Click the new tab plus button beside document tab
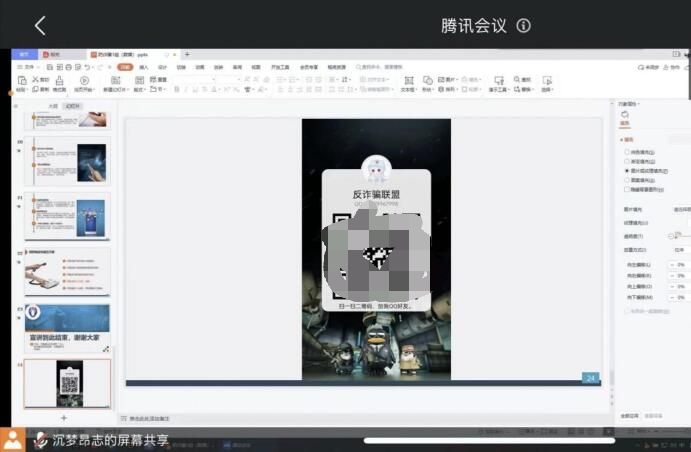This screenshot has height=452, width=691. tap(187, 54)
